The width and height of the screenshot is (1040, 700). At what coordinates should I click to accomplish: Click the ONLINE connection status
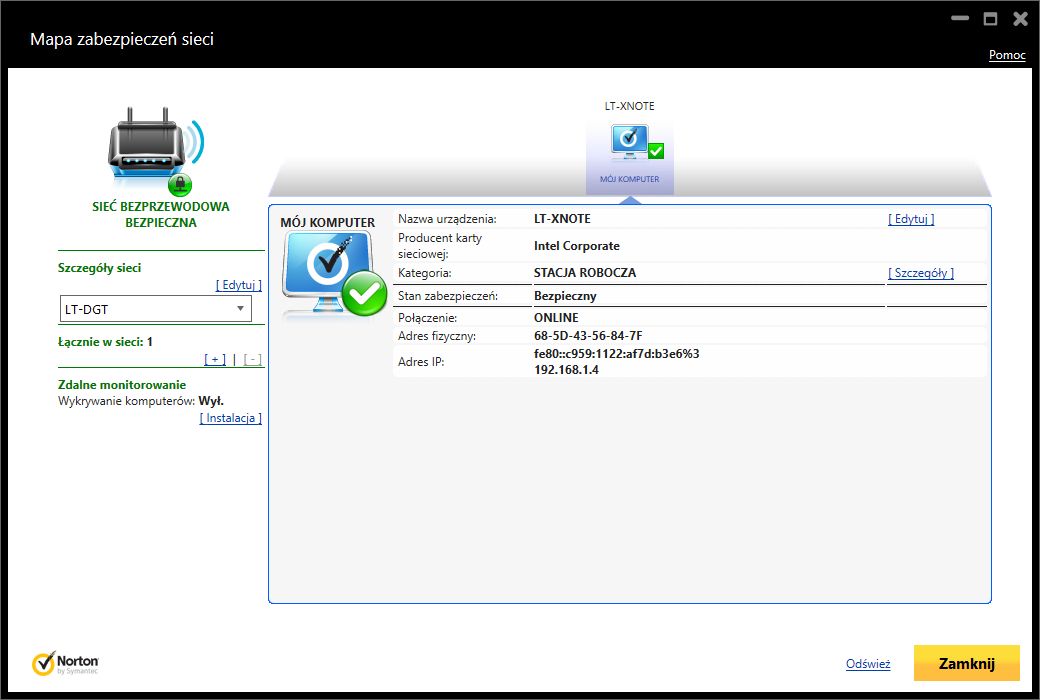556,318
